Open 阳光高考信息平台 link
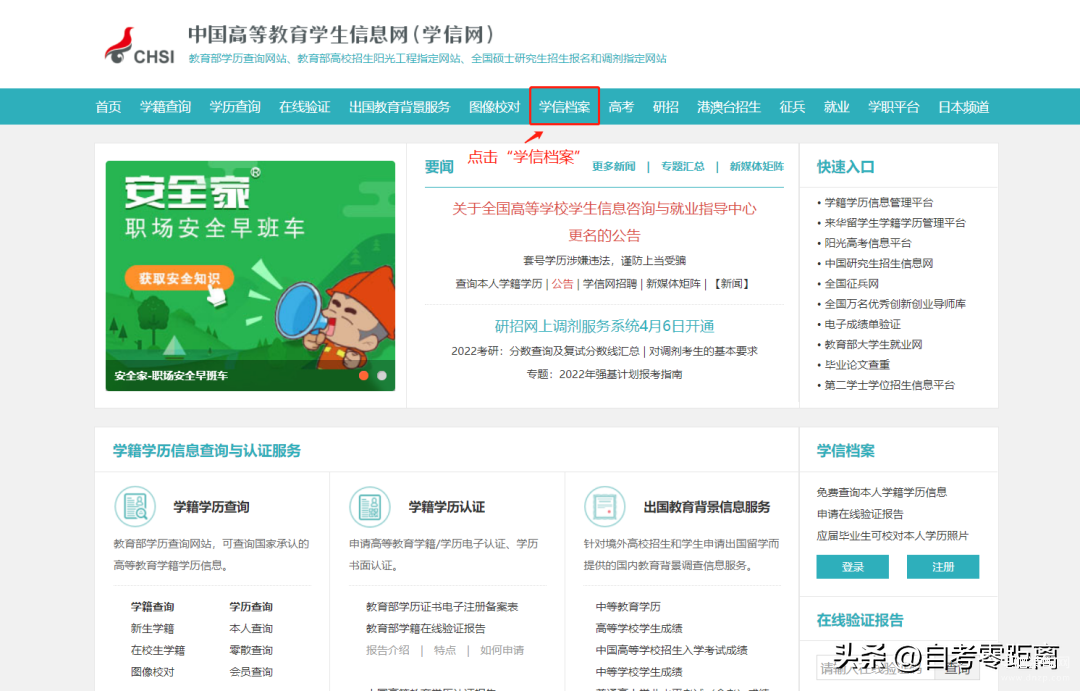The width and height of the screenshot is (1080, 691). coord(868,243)
